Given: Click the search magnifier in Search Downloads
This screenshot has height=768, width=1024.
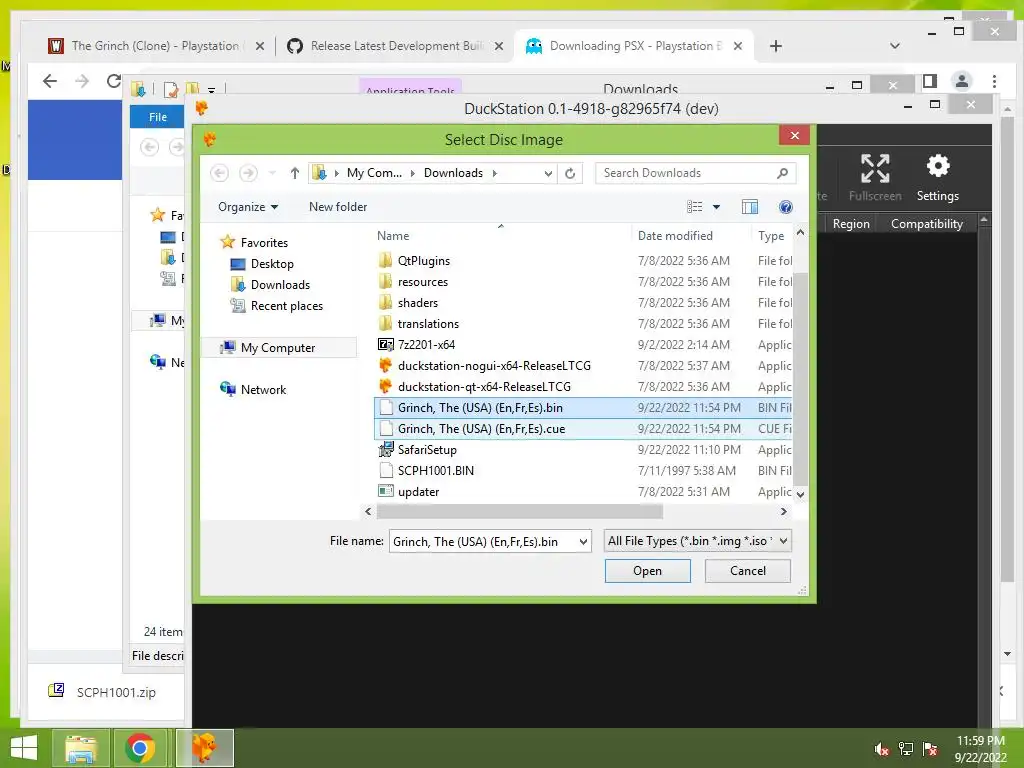Looking at the screenshot, I should (782, 173).
